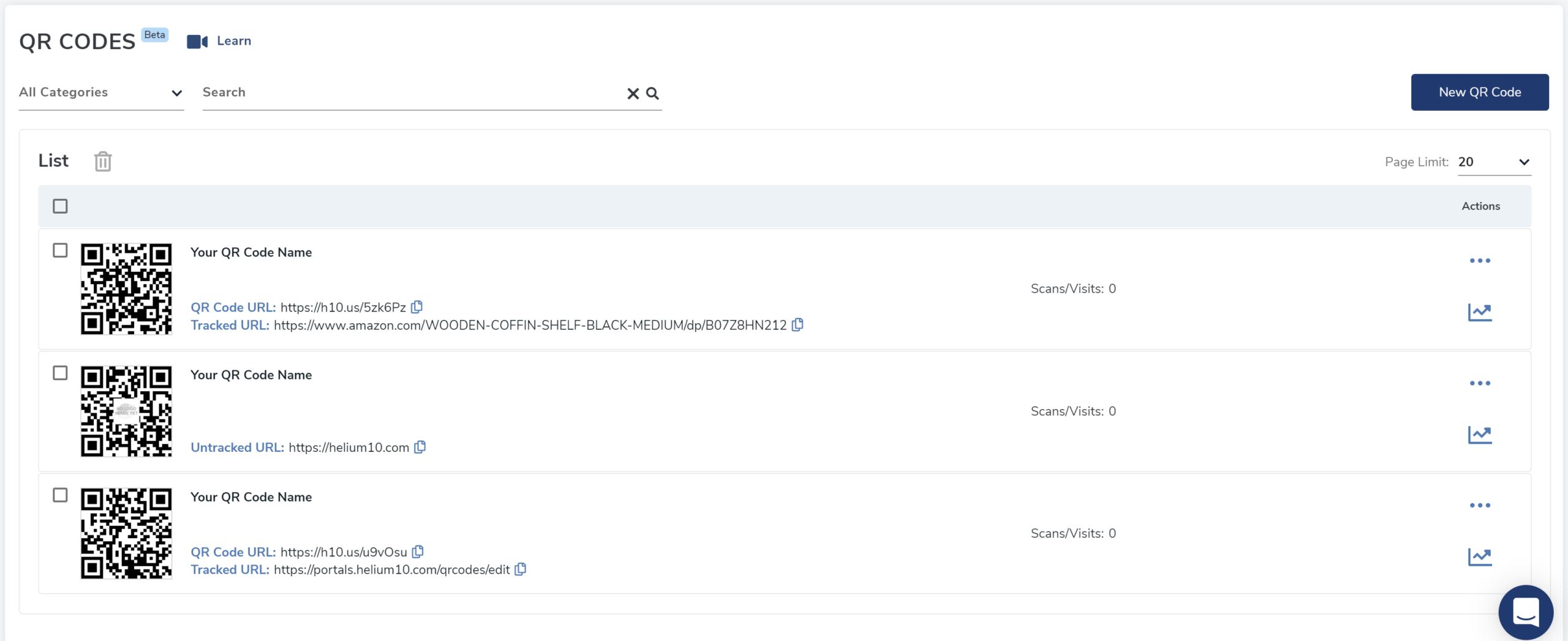Open the analytics chart for the first QR code
This screenshot has width=1568, height=641.
[x=1480, y=311]
